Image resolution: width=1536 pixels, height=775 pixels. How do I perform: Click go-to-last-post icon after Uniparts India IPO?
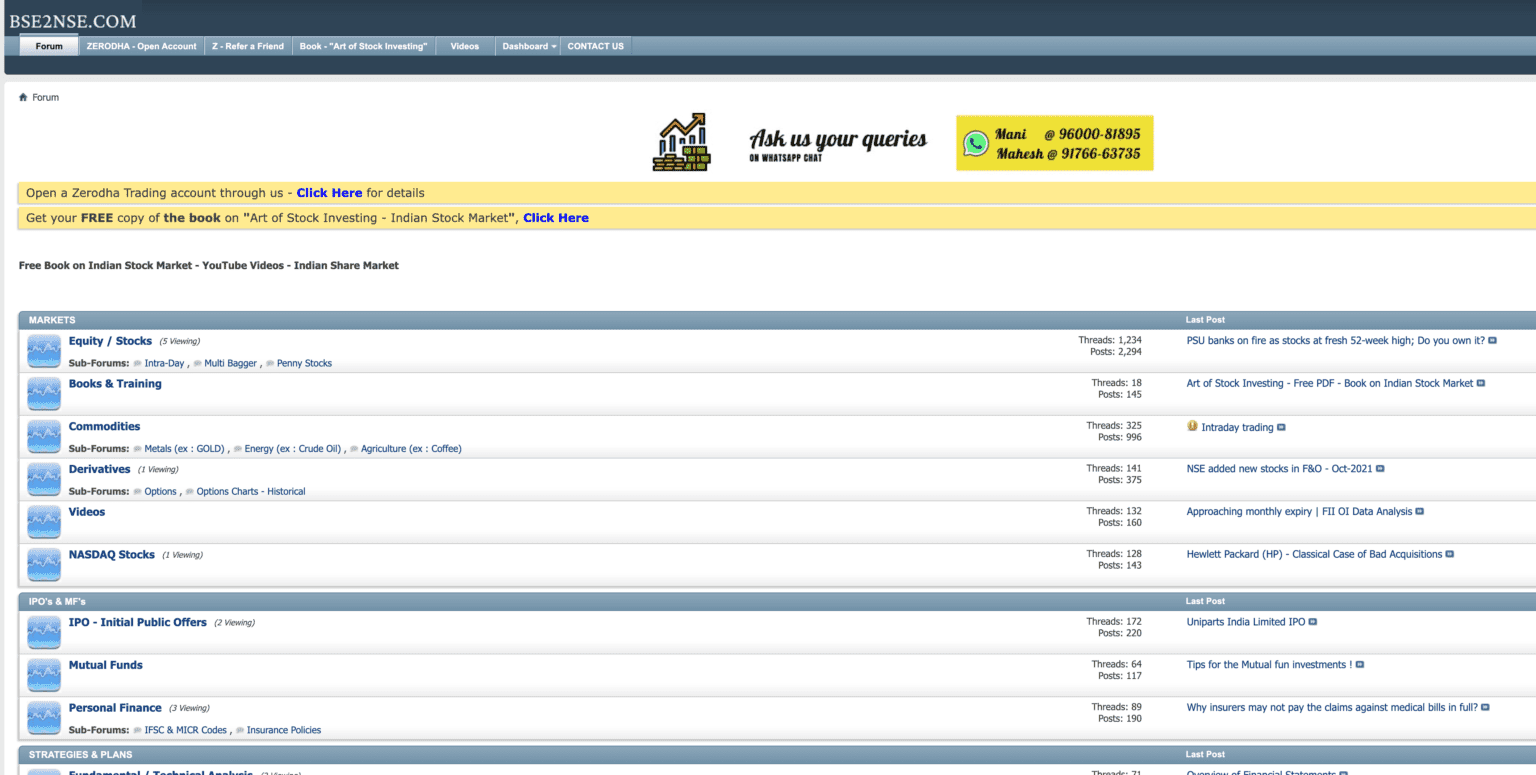pos(1313,622)
